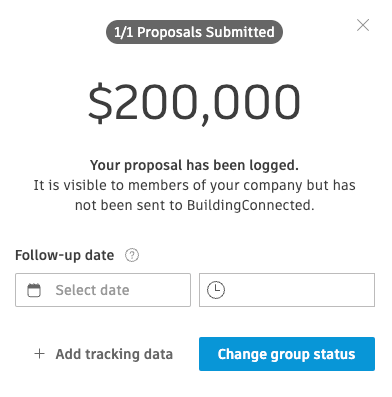Image resolution: width=392 pixels, height=397 pixels.
Task: Open the Select date picker field
Action: coord(103,290)
